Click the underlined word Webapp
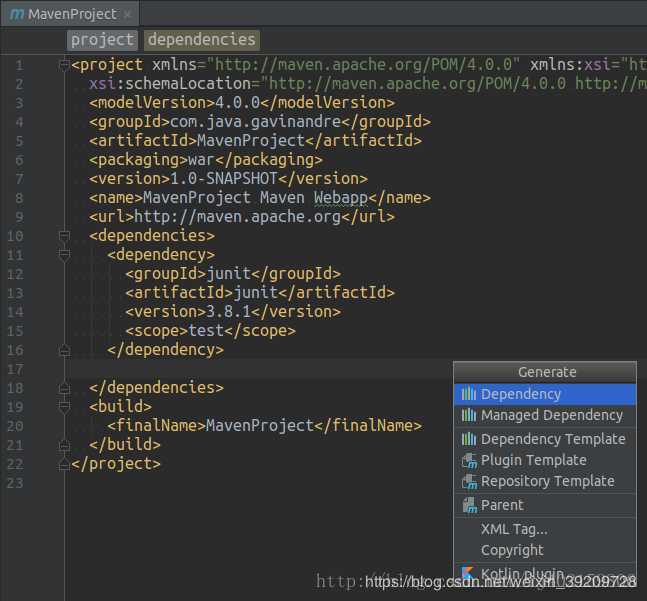This screenshot has height=601, width=647. [x=341, y=198]
